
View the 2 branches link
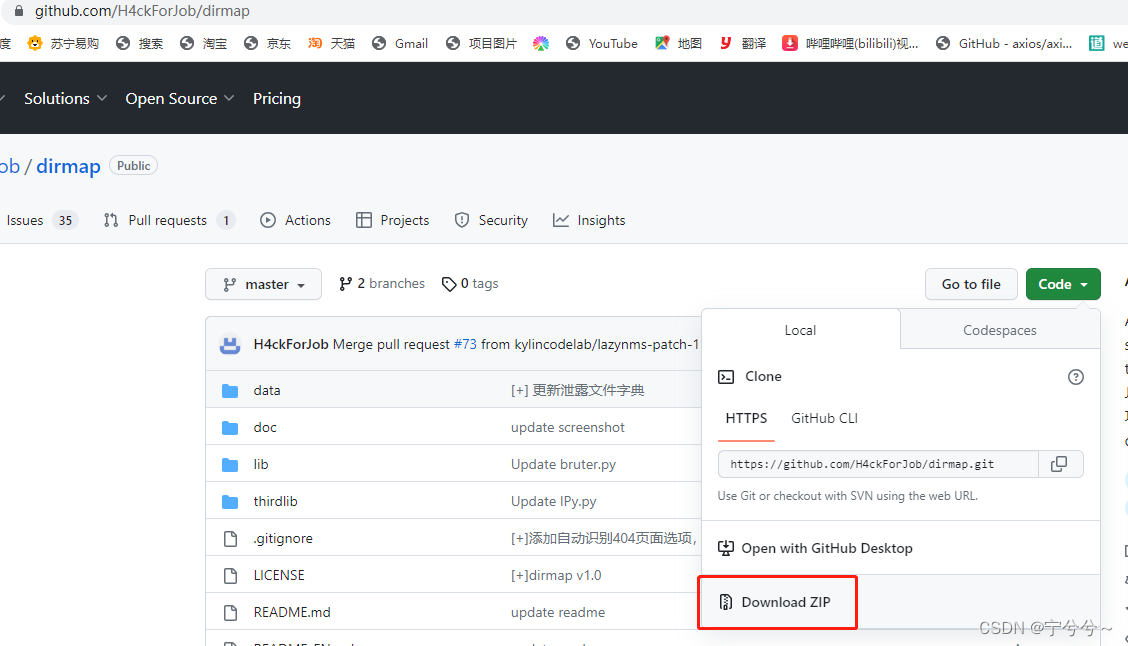pyautogui.click(x=382, y=283)
